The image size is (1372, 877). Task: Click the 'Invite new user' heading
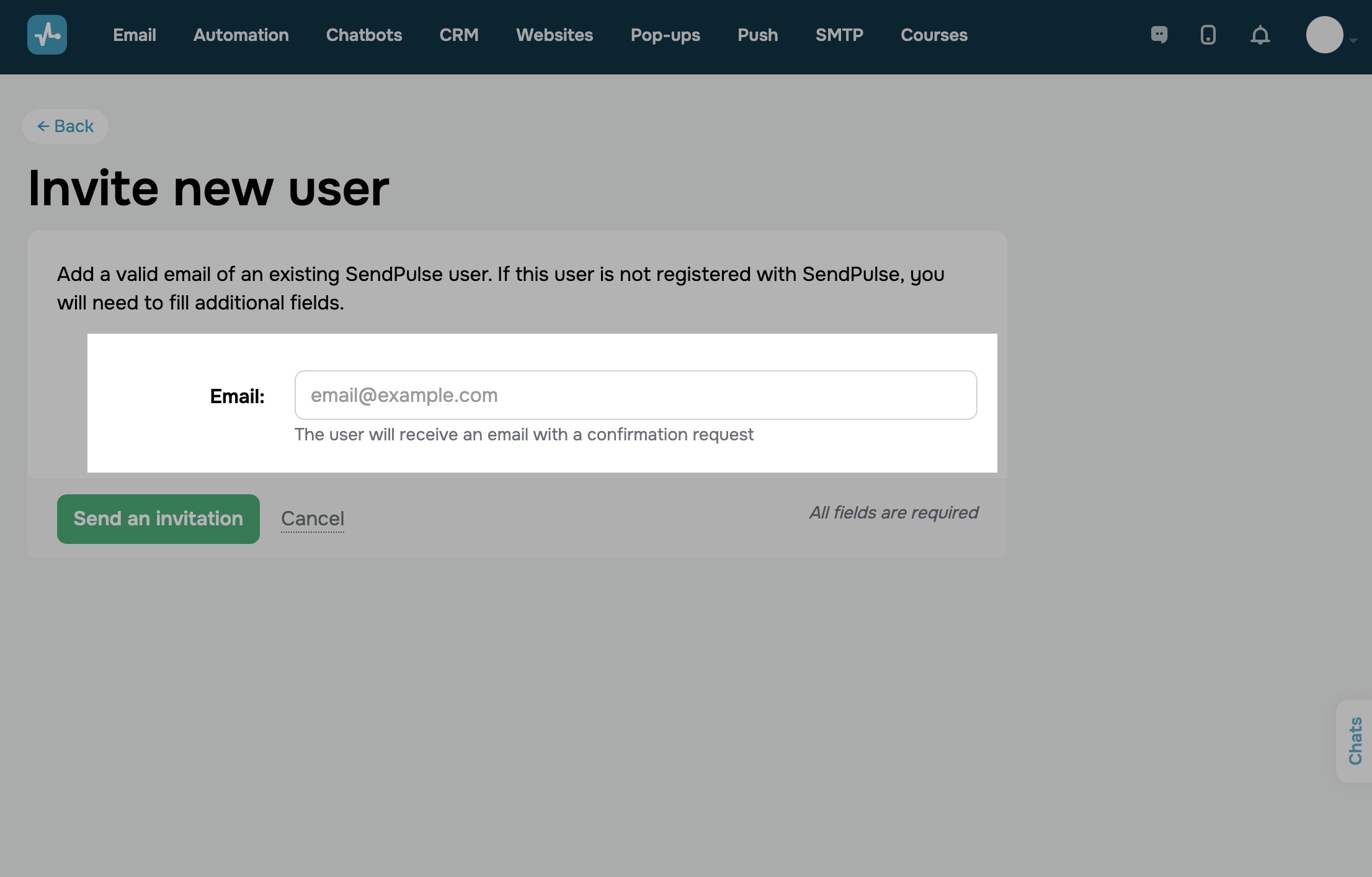(x=208, y=188)
